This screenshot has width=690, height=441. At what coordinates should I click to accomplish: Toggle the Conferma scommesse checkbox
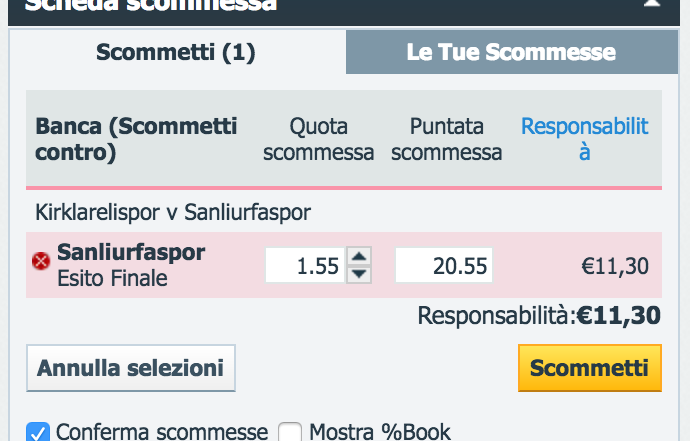pos(38,432)
